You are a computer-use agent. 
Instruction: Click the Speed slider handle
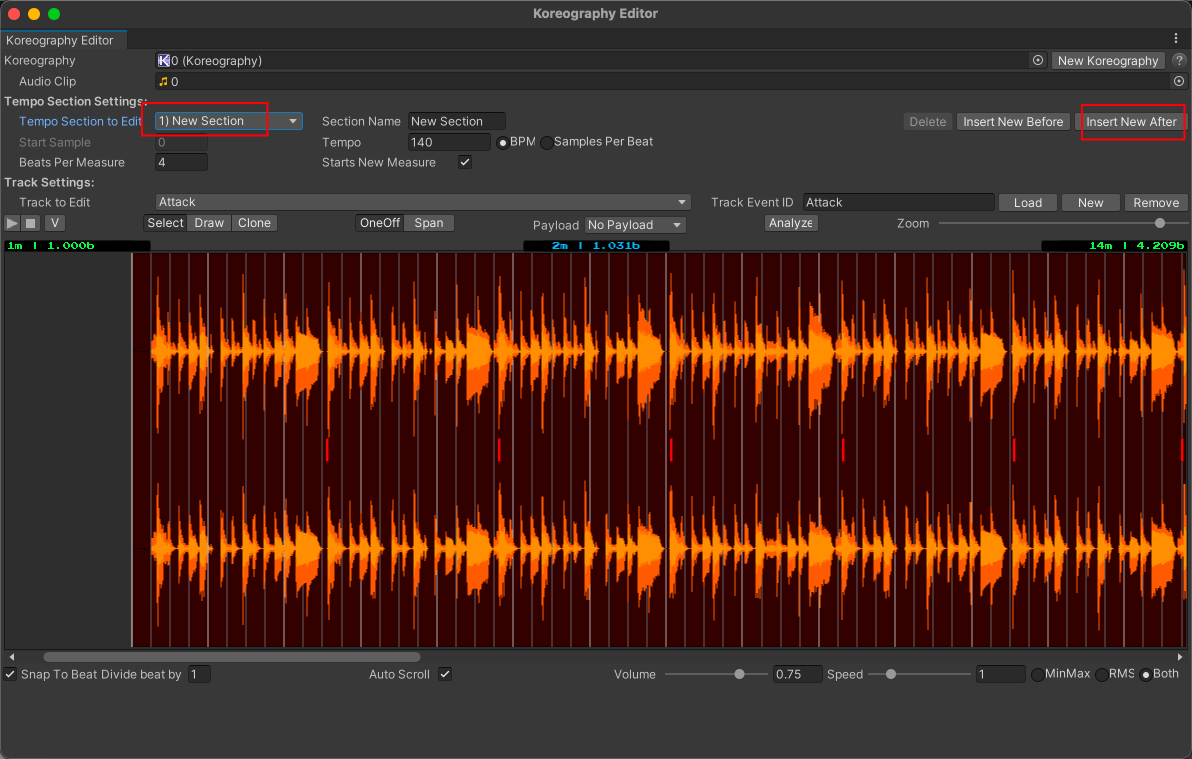pos(891,674)
